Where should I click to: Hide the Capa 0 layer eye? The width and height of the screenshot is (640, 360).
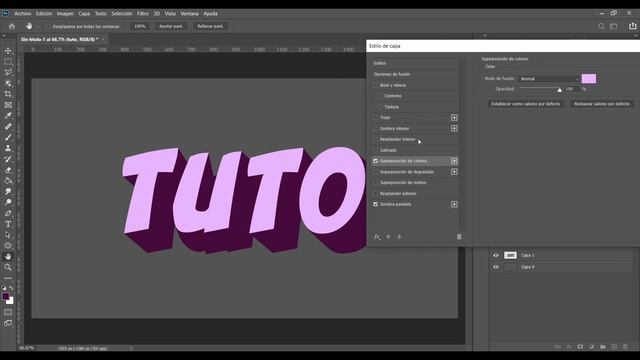[496, 267]
